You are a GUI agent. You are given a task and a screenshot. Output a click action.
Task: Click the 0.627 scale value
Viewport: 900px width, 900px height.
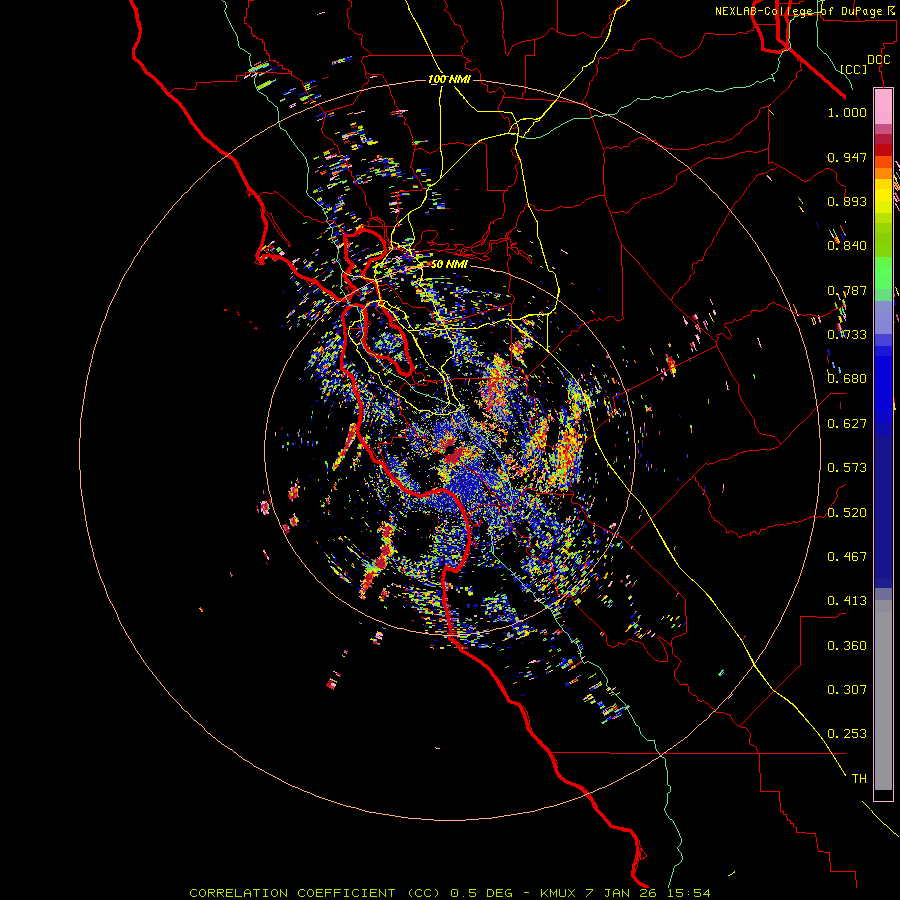click(x=847, y=424)
